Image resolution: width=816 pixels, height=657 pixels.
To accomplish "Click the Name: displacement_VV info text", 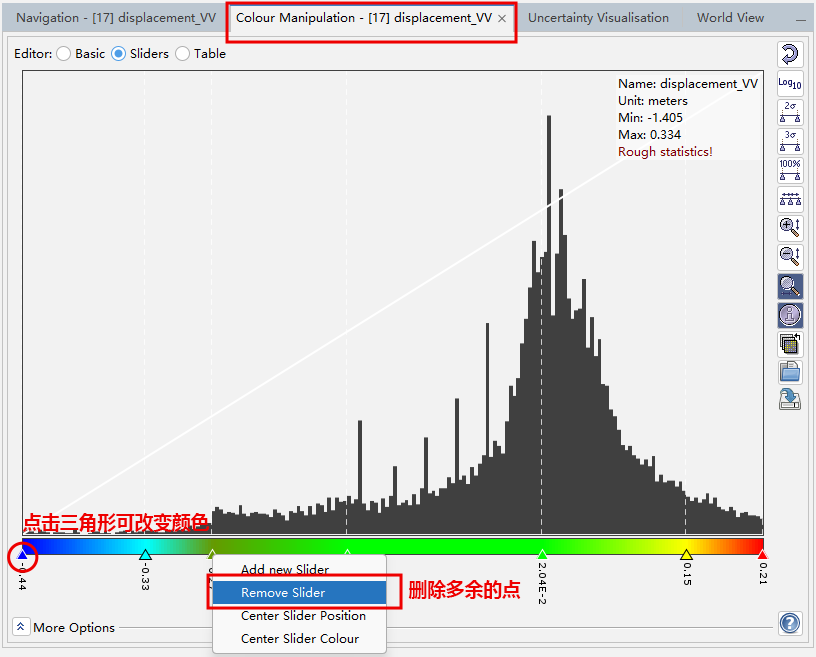I will tap(688, 84).
